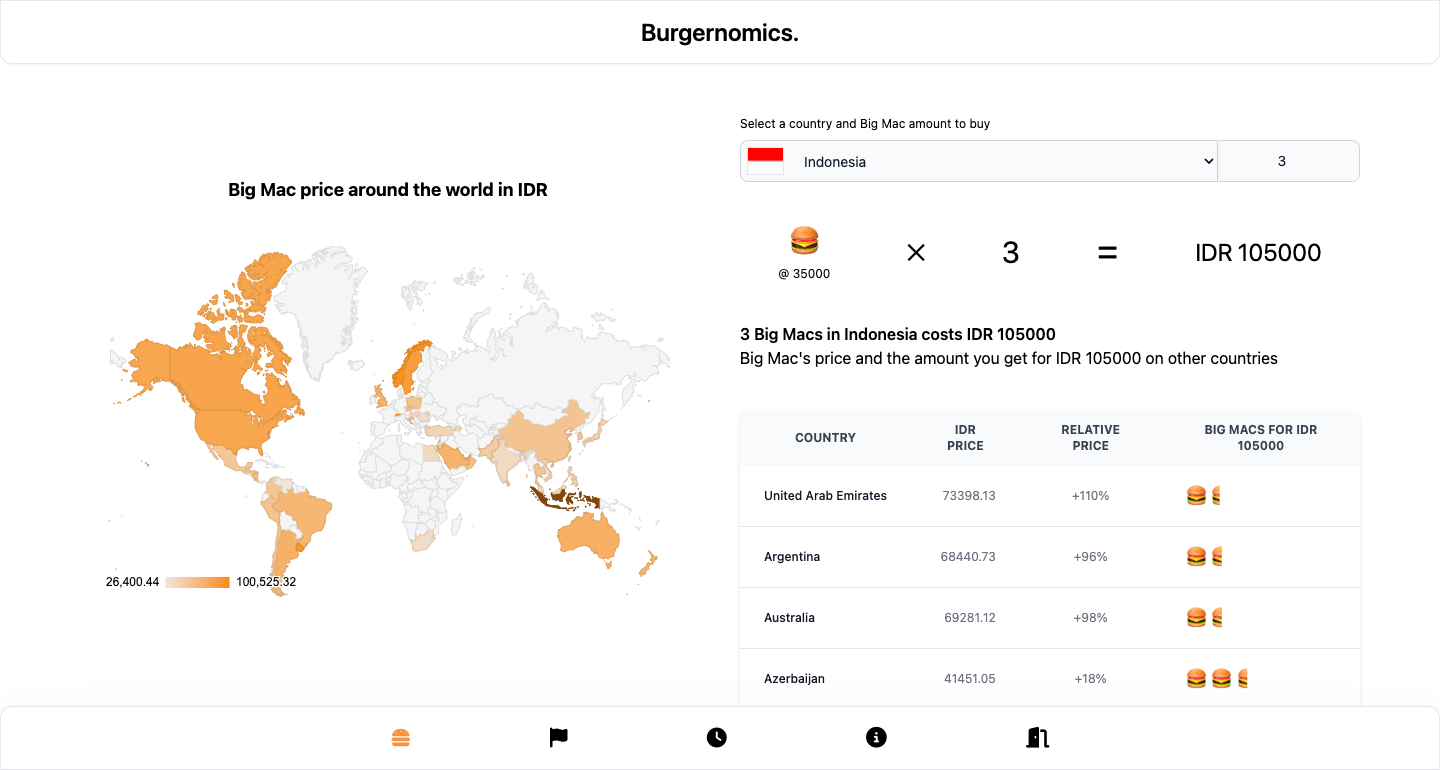This screenshot has height=770, width=1440.
Task: Click burger icons in Azerbaijan row
Action: point(1217,679)
